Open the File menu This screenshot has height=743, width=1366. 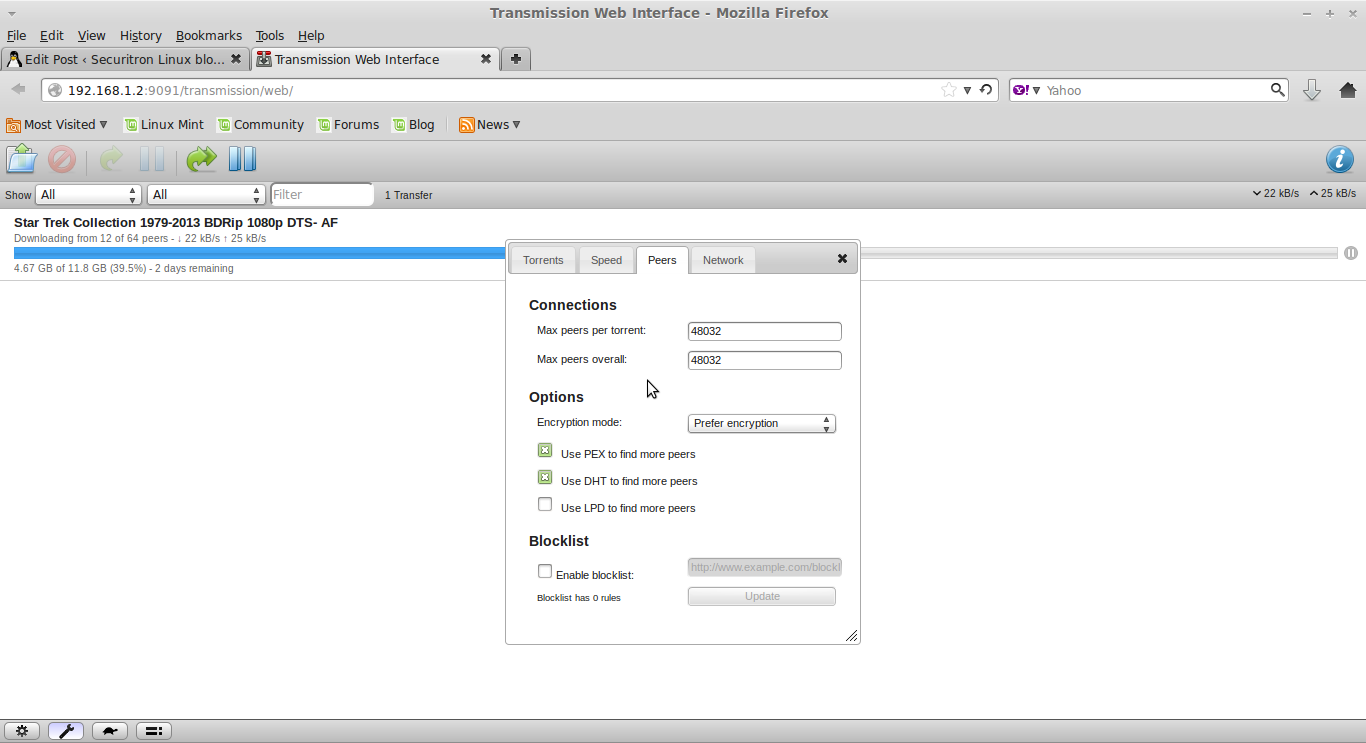coord(16,35)
